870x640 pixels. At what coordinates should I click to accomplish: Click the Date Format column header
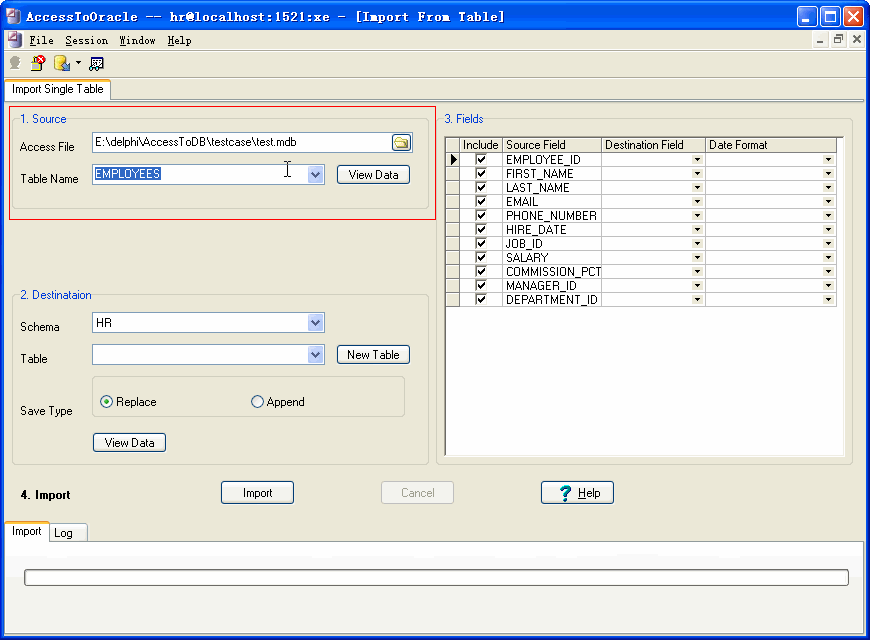click(771, 145)
